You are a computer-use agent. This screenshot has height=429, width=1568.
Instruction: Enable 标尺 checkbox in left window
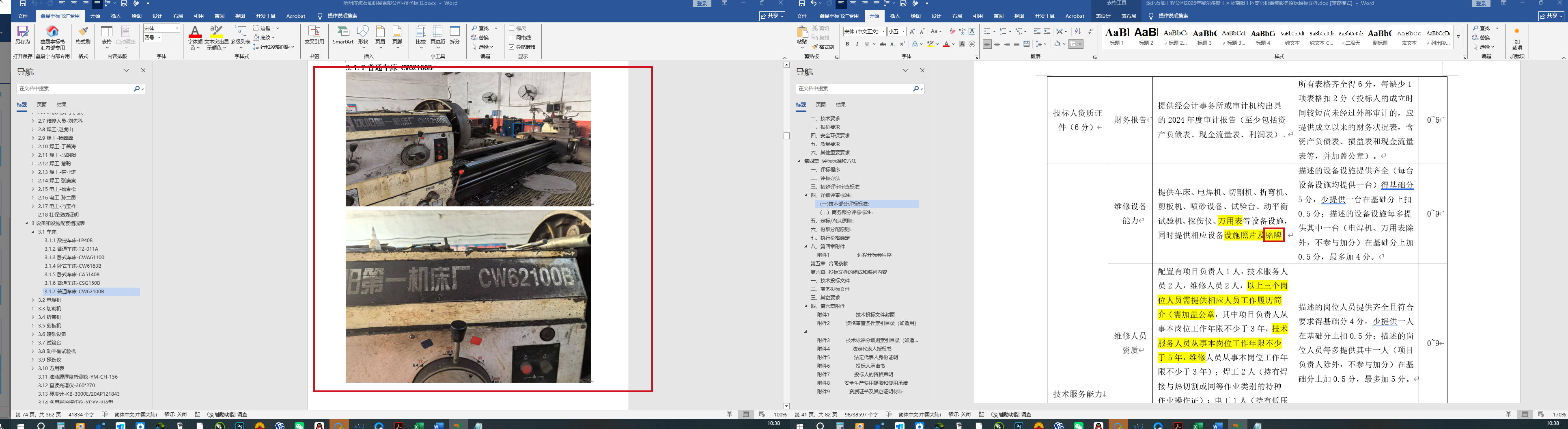(x=512, y=28)
